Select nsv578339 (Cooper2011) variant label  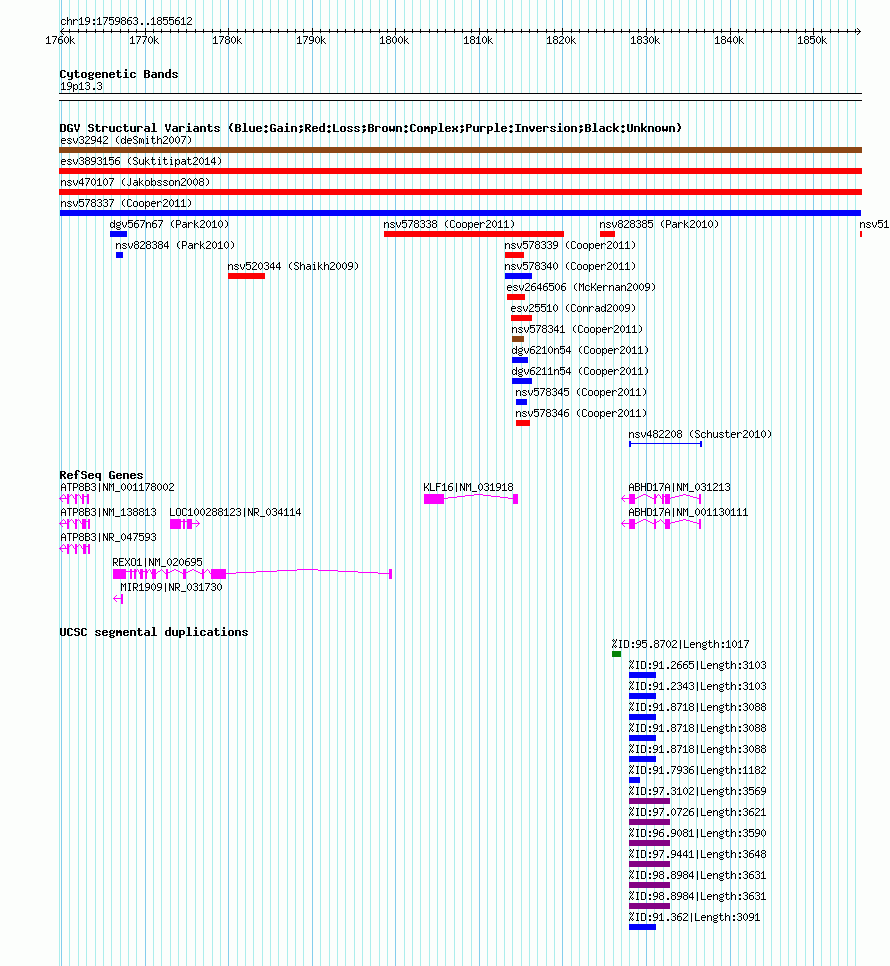[x=570, y=245]
